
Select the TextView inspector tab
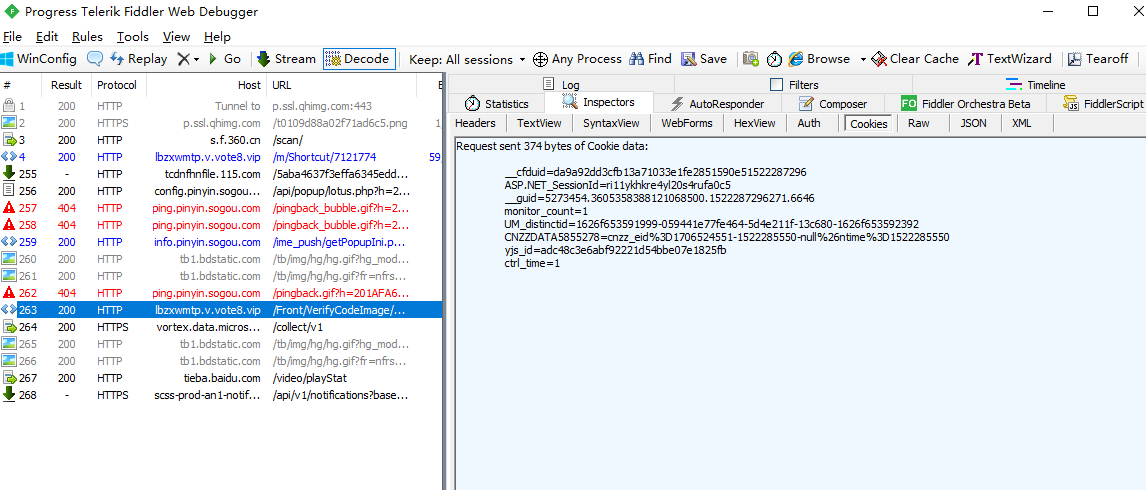(539, 123)
